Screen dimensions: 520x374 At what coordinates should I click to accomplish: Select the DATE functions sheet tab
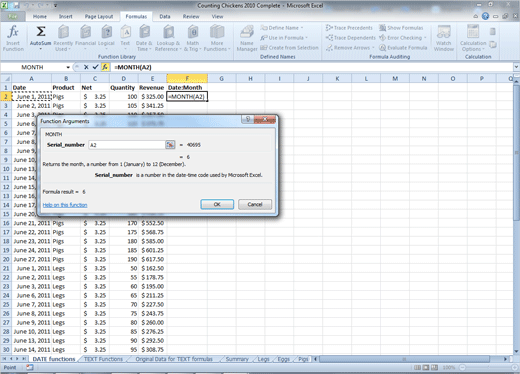click(54, 359)
